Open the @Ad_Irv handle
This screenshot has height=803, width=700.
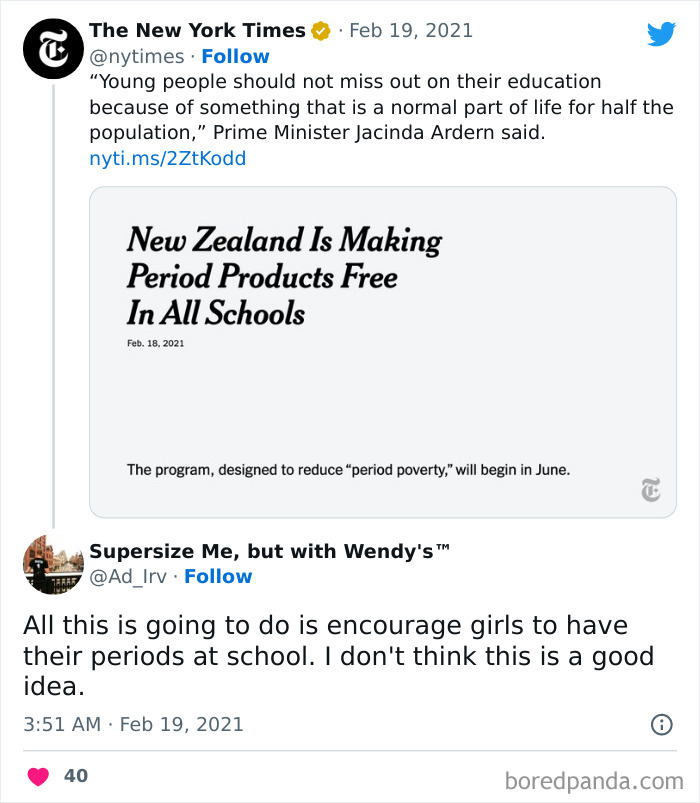pyautogui.click(x=127, y=577)
